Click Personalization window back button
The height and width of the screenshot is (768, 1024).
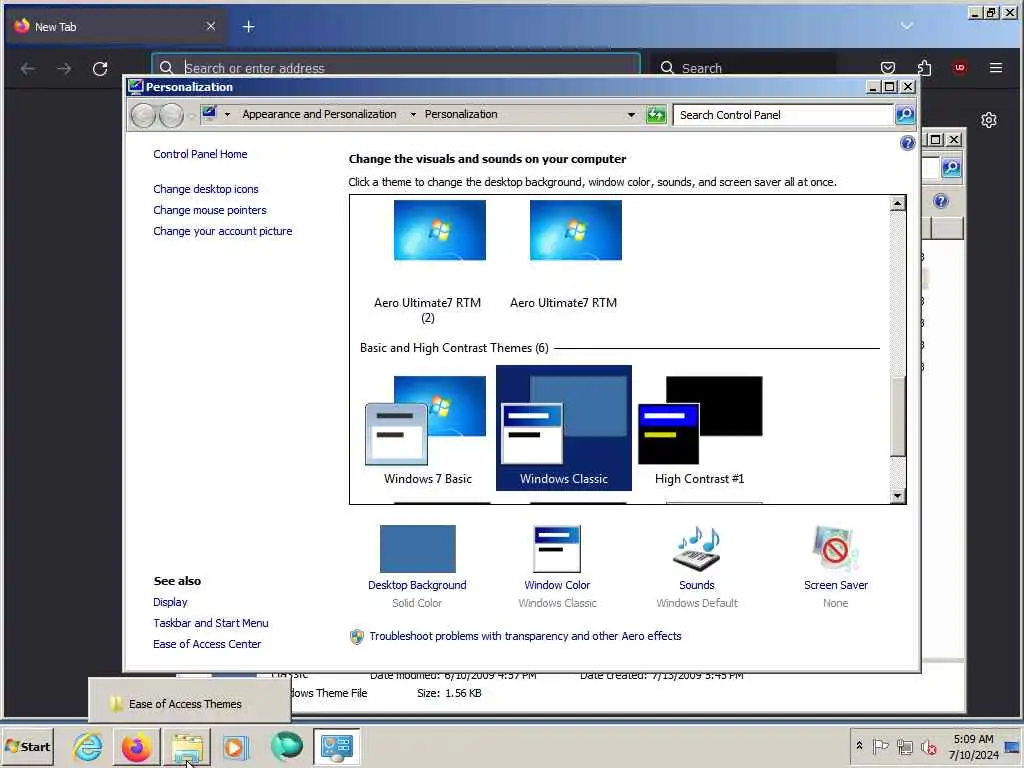[x=143, y=116]
